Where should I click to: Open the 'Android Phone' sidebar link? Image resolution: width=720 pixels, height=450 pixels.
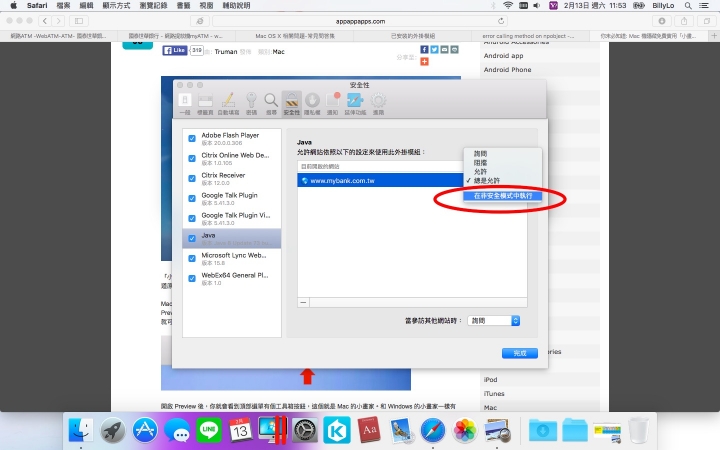507,70
